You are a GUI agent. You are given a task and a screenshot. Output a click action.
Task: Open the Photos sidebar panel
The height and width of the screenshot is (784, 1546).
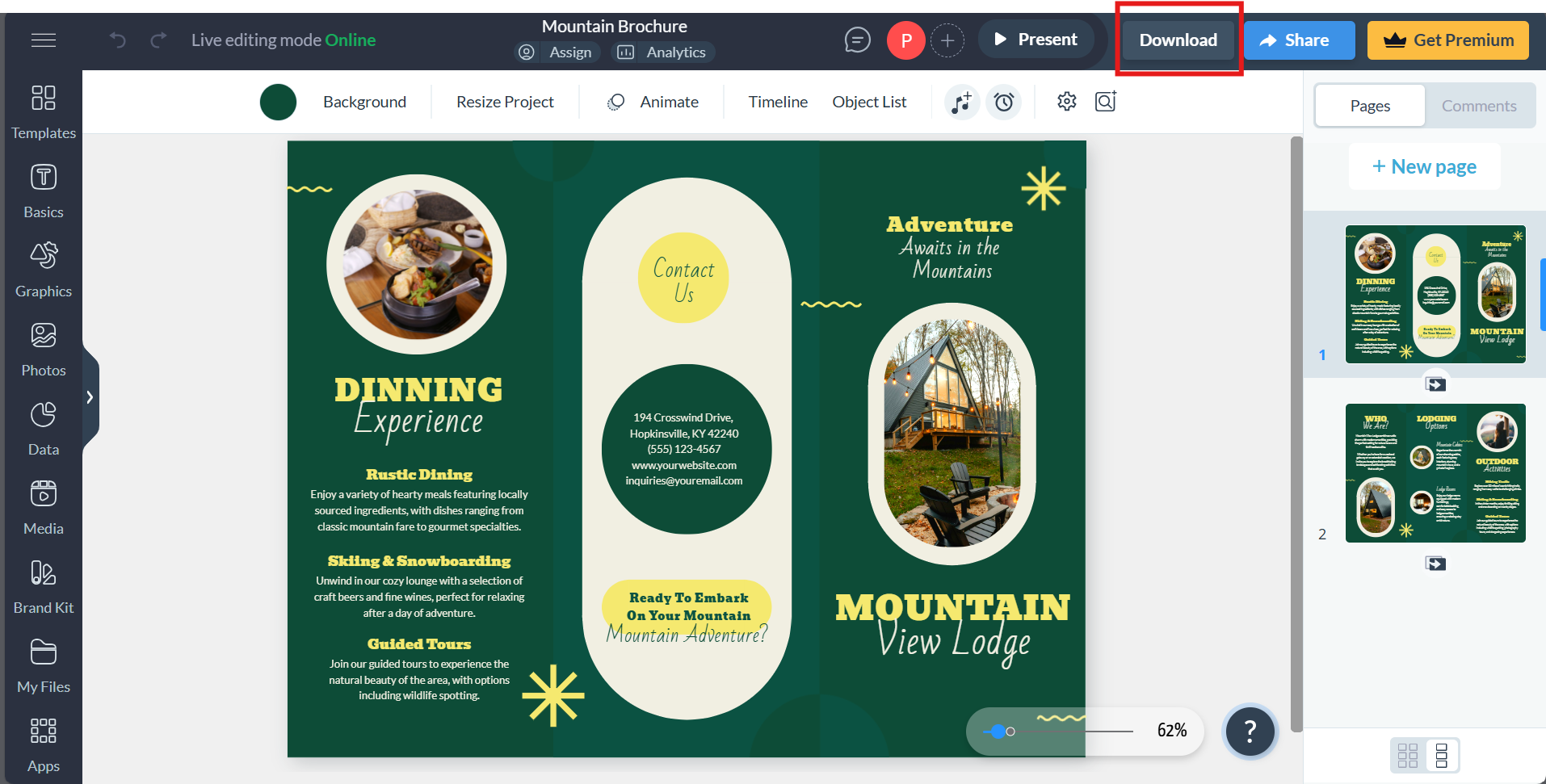(44, 349)
